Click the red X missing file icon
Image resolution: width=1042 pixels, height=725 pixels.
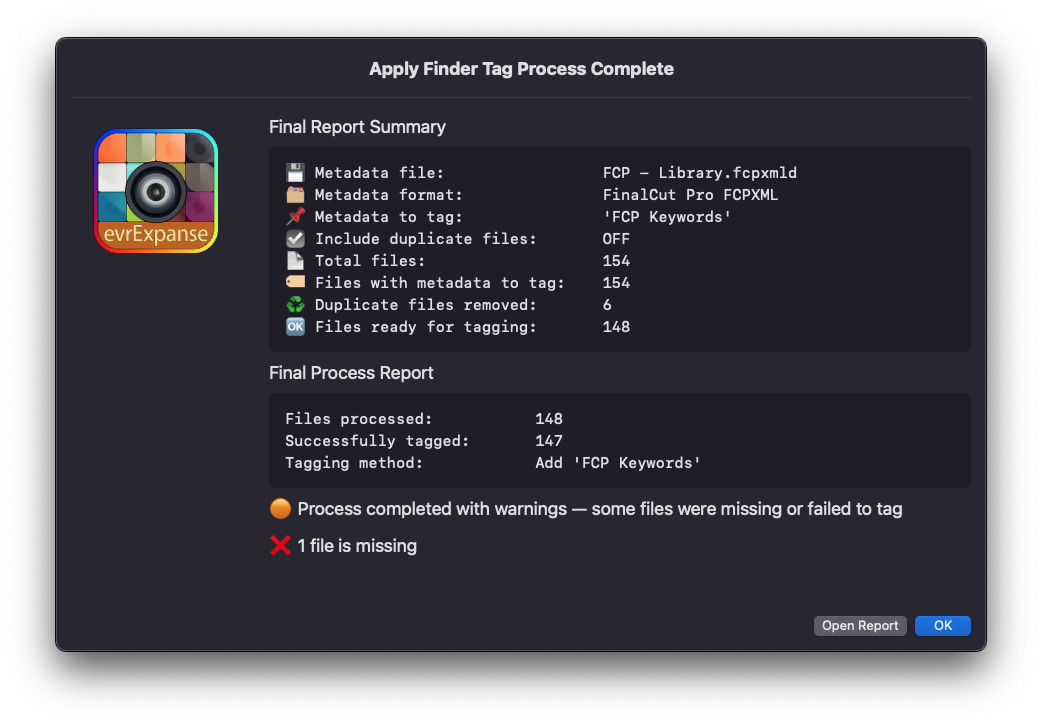pyautogui.click(x=280, y=546)
